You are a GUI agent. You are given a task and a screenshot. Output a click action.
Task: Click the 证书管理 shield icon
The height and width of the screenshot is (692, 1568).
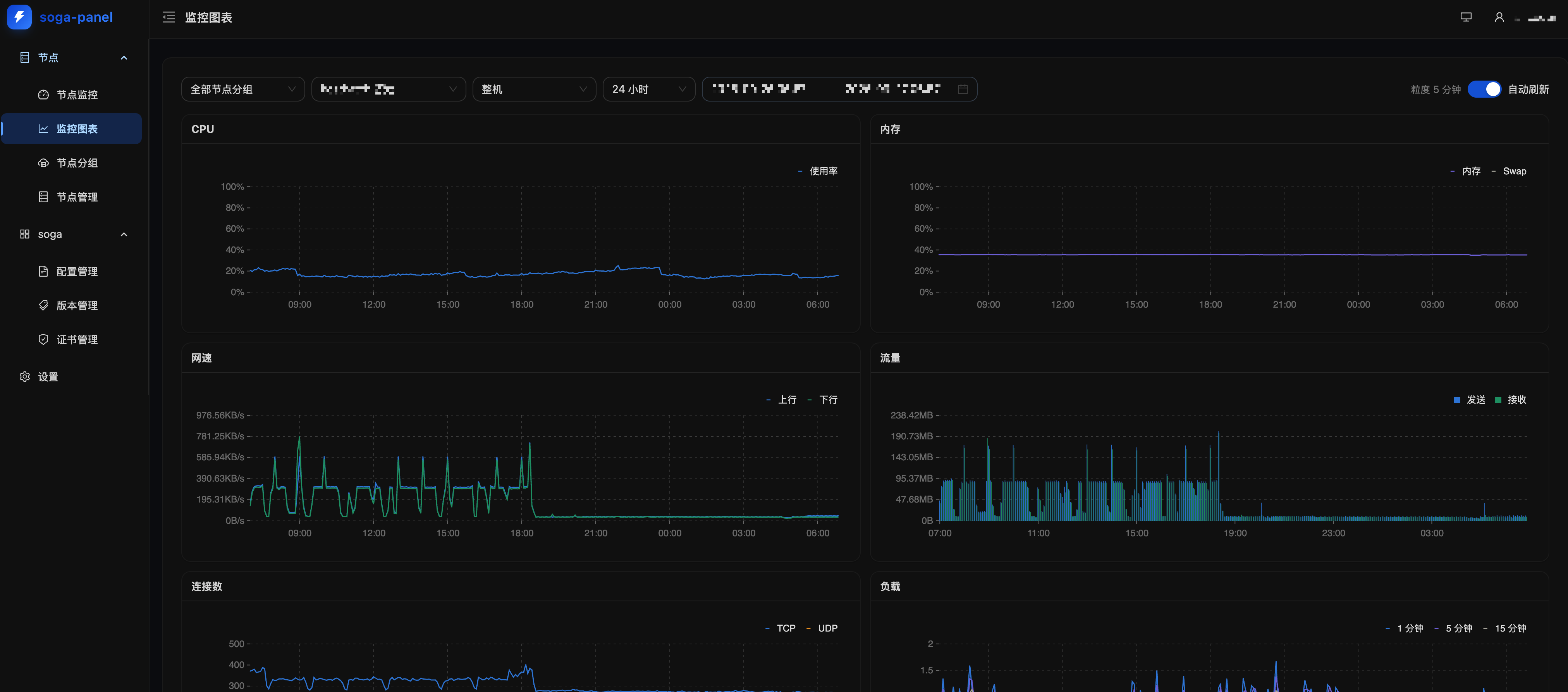(x=43, y=340)
